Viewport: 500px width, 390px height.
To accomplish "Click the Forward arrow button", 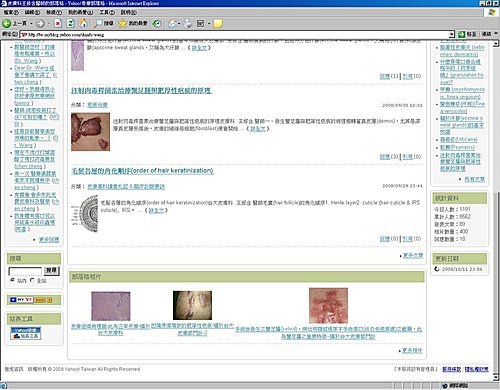I will tap(40, 24).
